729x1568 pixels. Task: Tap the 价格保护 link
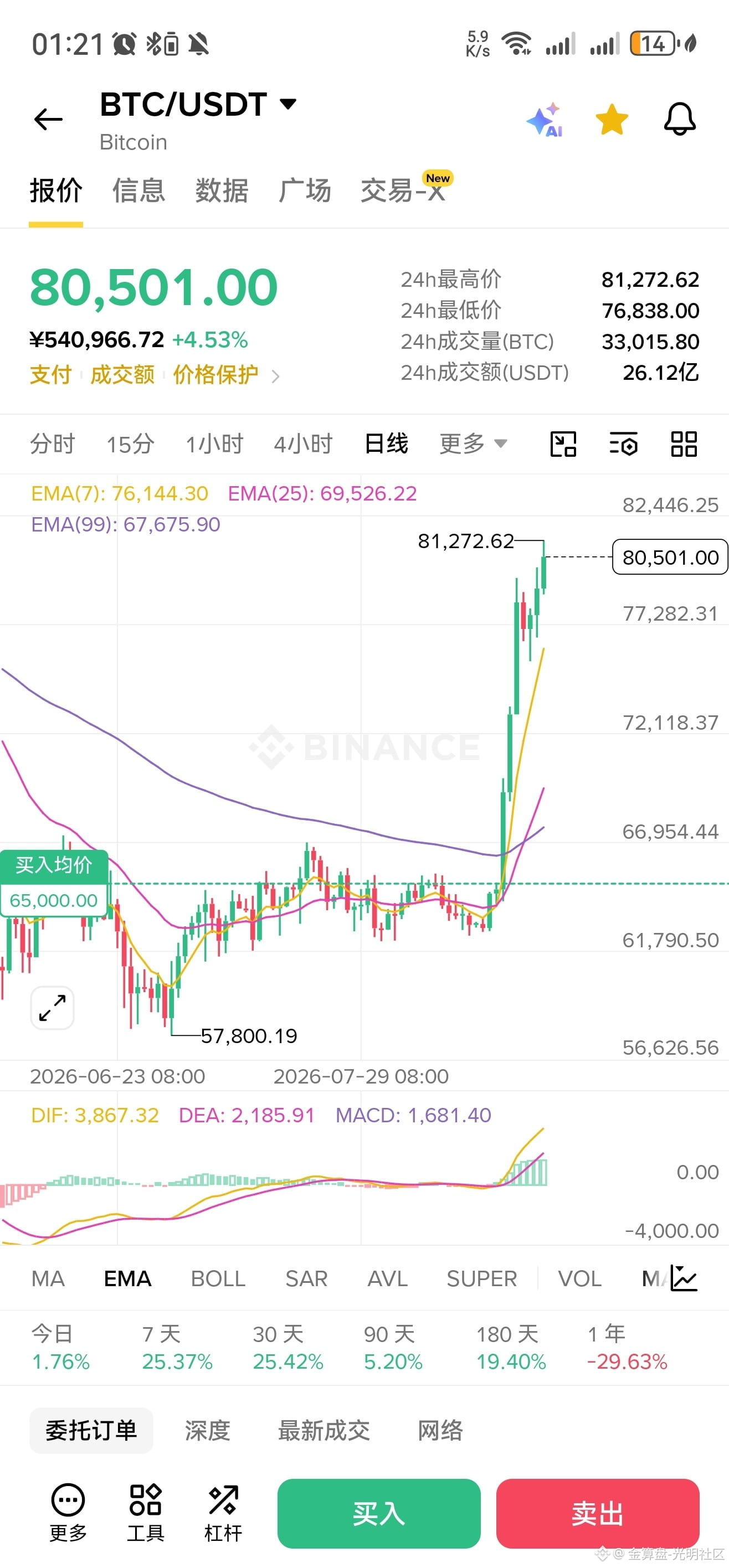[215, 374]
